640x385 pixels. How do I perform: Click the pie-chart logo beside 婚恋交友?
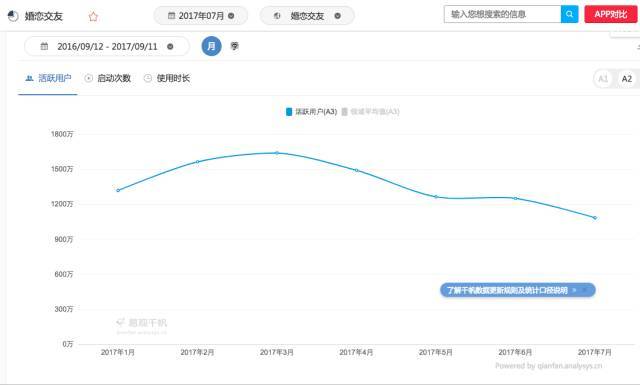pos(13,16)
